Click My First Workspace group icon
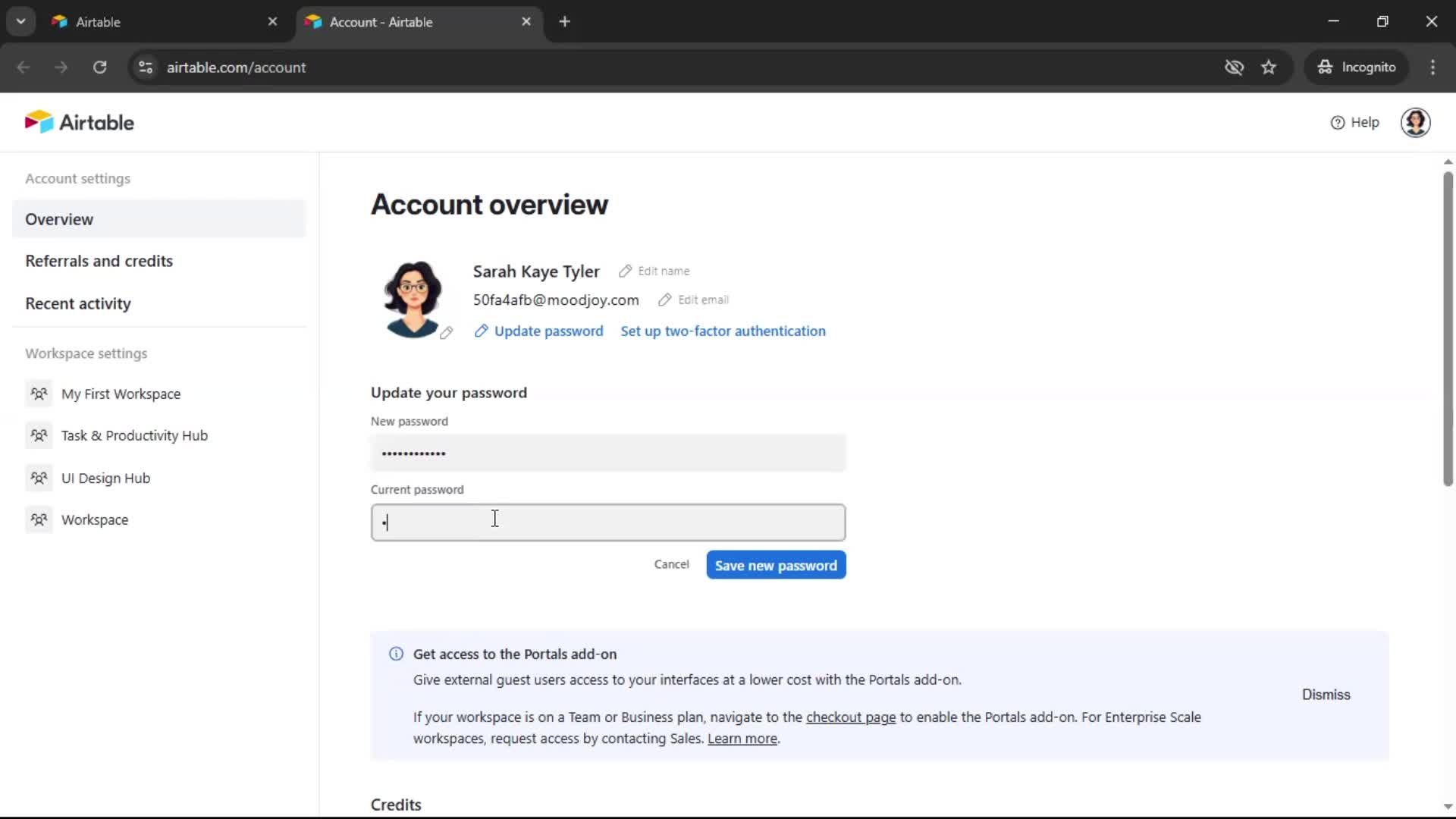Image resolution: width=1456 pixels, height=819 pixels. [39, 394]
